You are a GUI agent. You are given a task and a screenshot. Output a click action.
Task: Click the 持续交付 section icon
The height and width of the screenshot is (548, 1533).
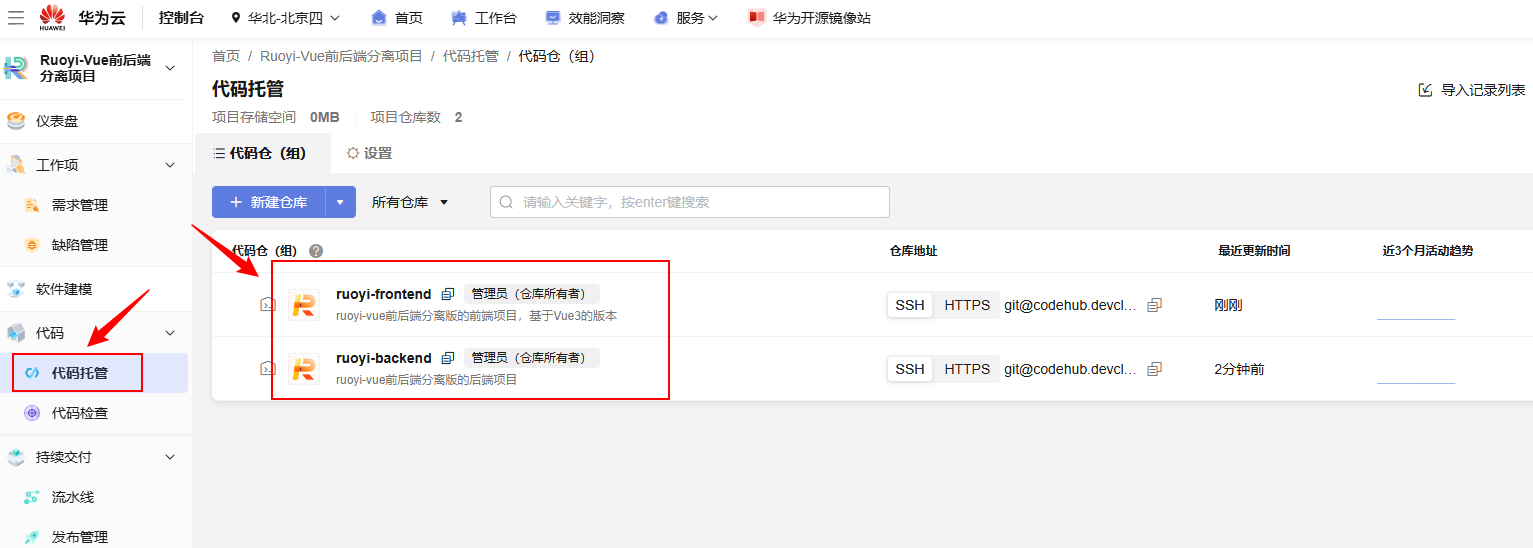click(x=16, y=457)
